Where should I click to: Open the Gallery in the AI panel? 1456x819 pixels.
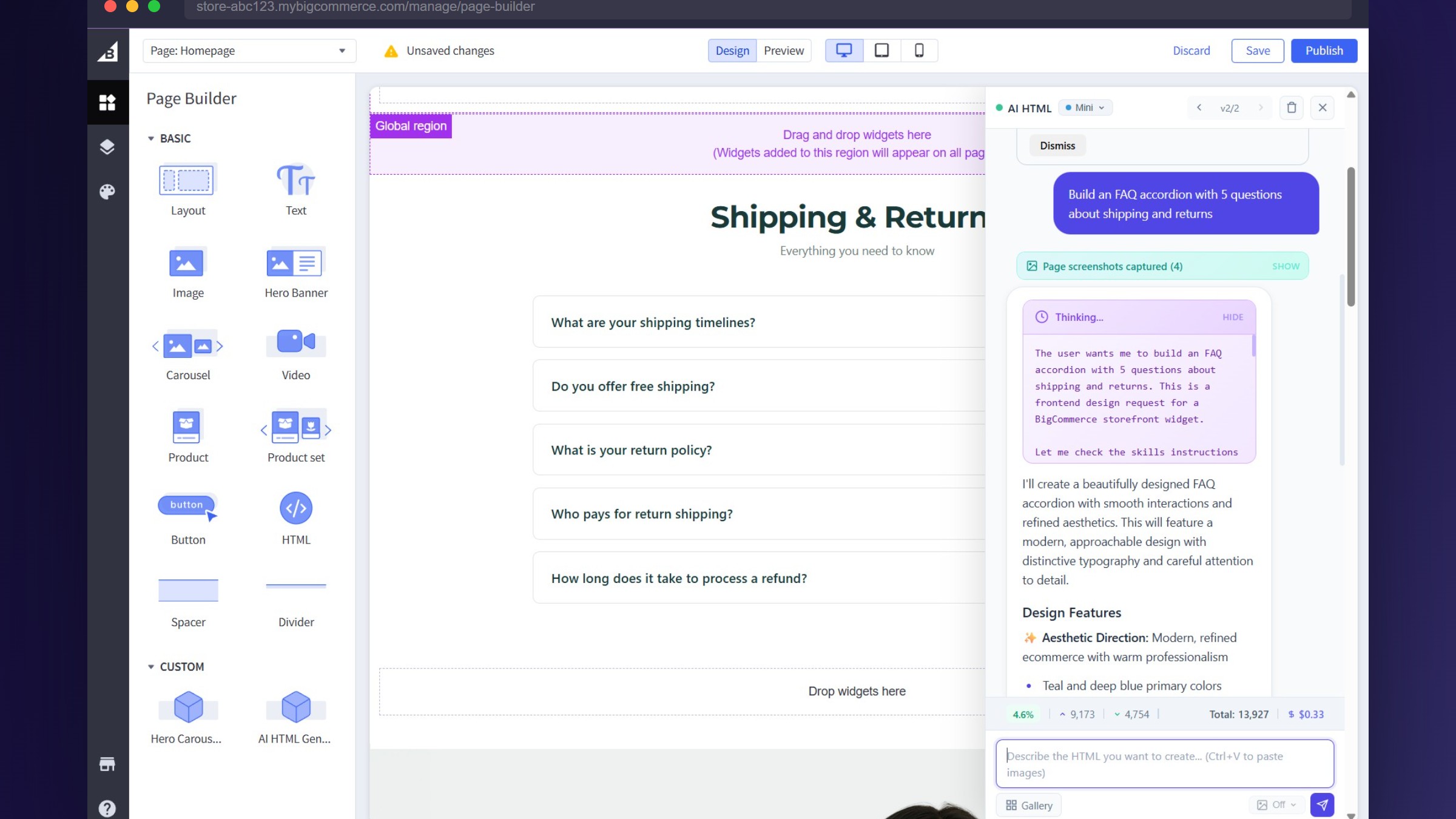(x=1028, y=804)
